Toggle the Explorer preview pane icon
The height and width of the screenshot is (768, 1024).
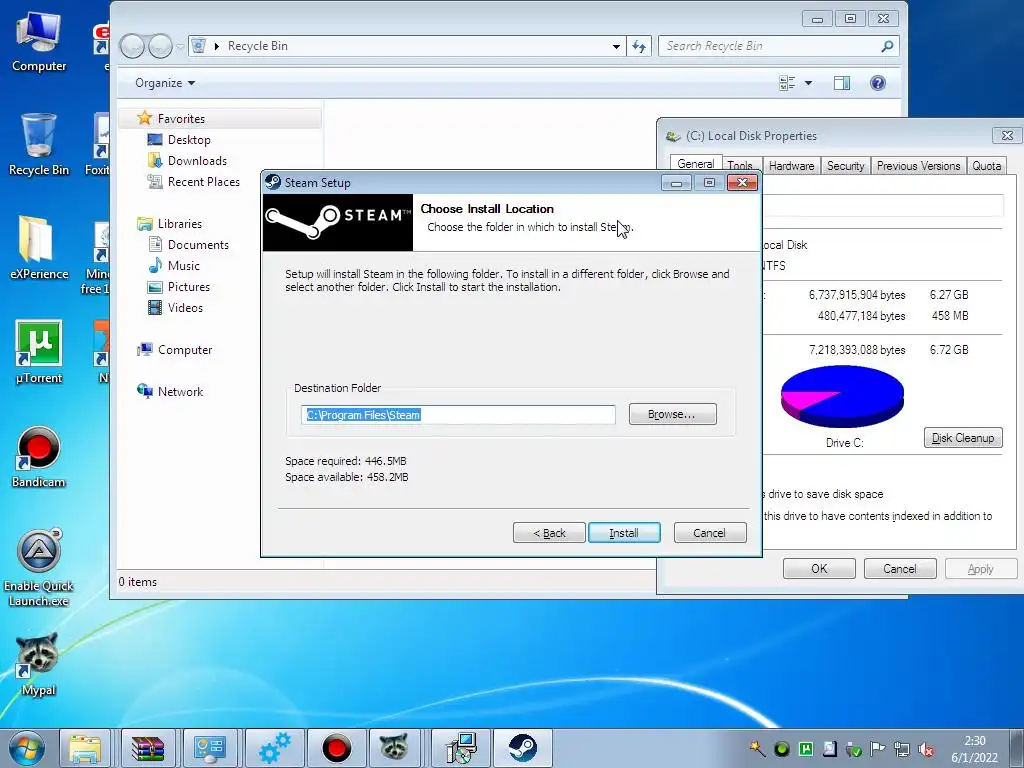click(842, 83)
